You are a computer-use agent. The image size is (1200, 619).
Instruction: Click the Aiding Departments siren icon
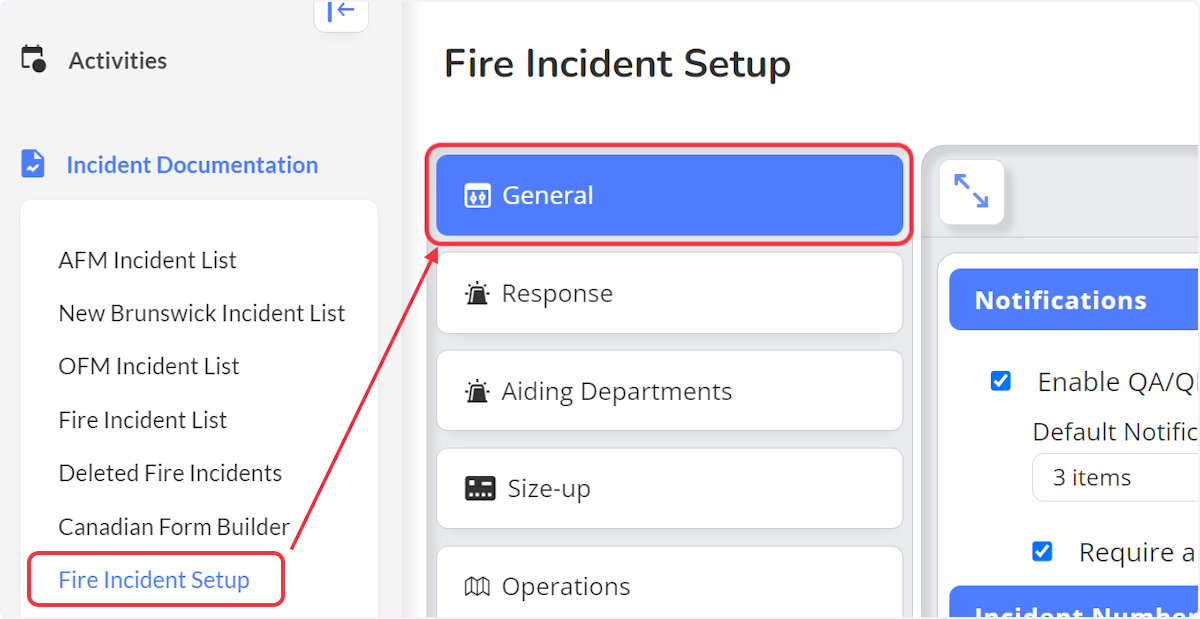click(477, 391)
